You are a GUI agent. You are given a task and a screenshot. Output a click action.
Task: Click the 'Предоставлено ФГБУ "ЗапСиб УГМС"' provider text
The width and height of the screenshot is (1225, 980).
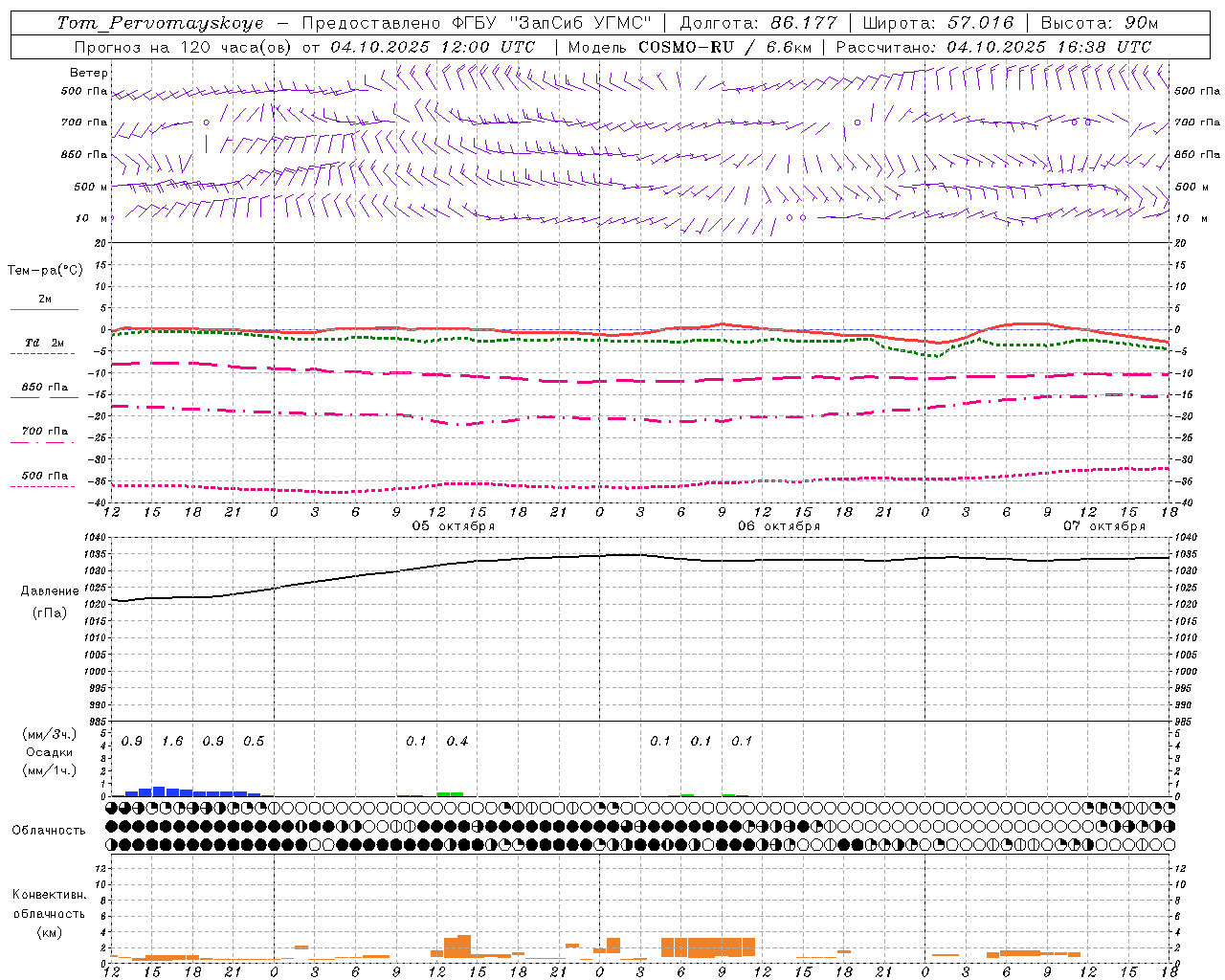[477, 23]
